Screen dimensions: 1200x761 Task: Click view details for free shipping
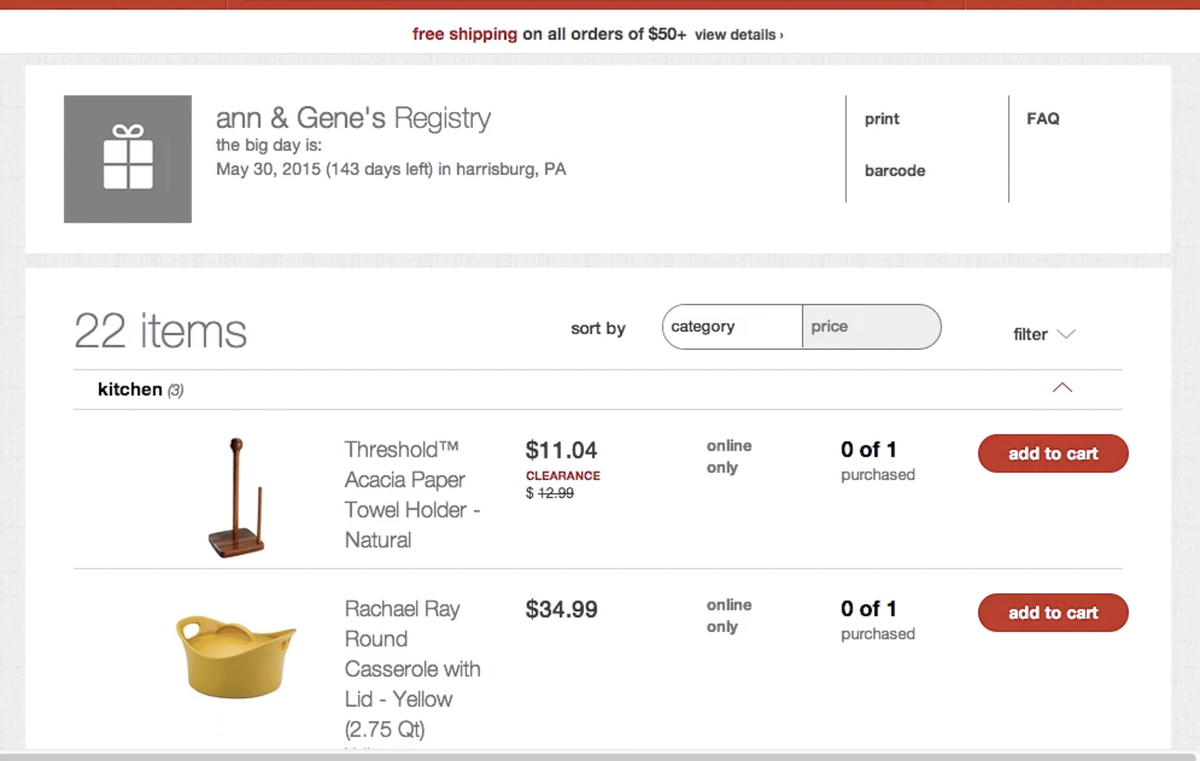[x=738, y=35]
